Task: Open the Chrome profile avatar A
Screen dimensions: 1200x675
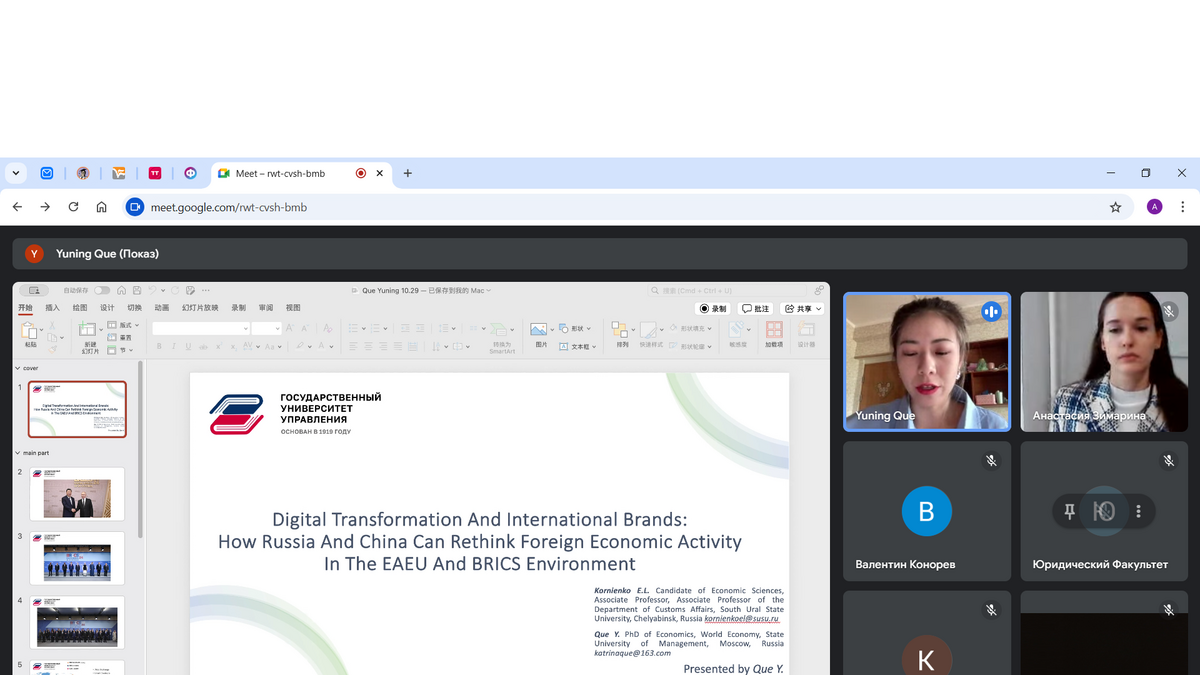Action: pos(1155,207)
